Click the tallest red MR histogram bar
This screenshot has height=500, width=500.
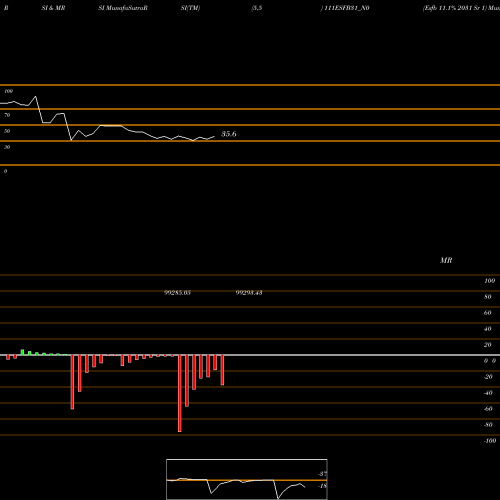pos(180,393)
